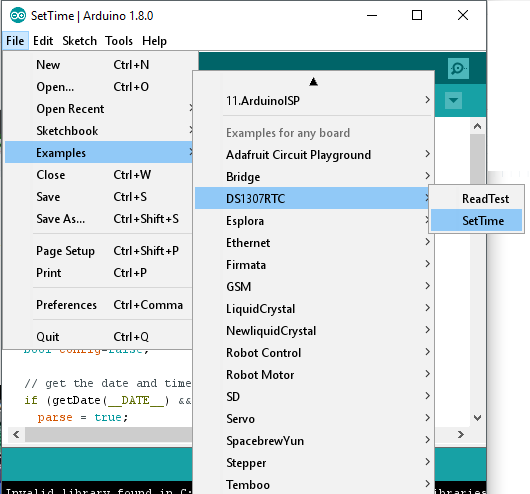
Task: Click the horizontal scrollbar thumb
Action: (109, 434)
